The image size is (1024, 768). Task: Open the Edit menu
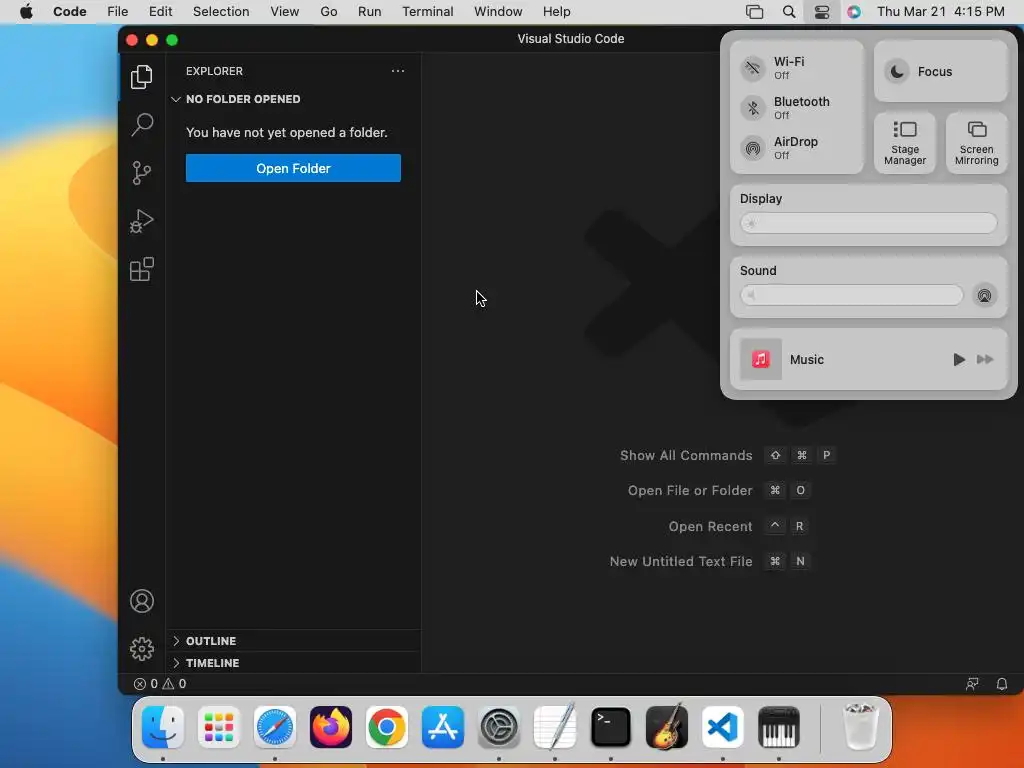[x=160, y=12]
